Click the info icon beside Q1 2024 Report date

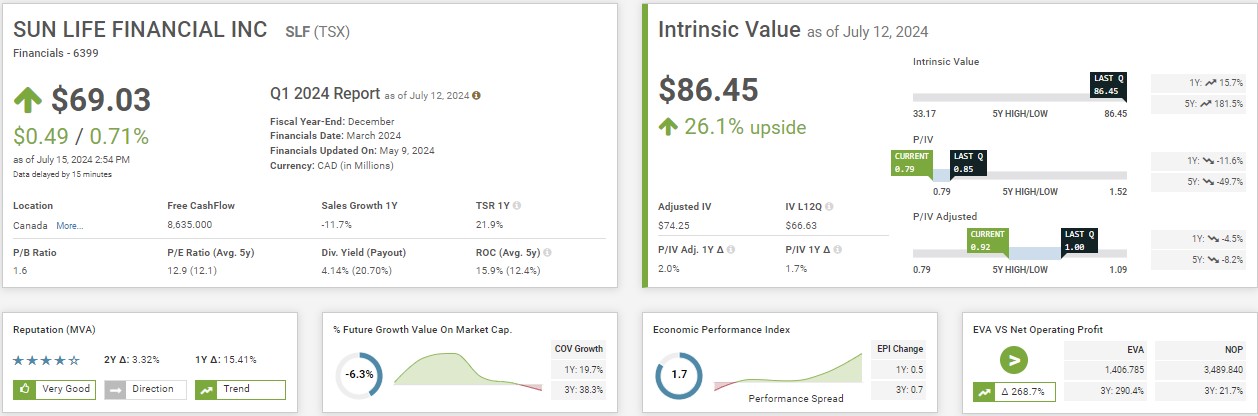476,96
